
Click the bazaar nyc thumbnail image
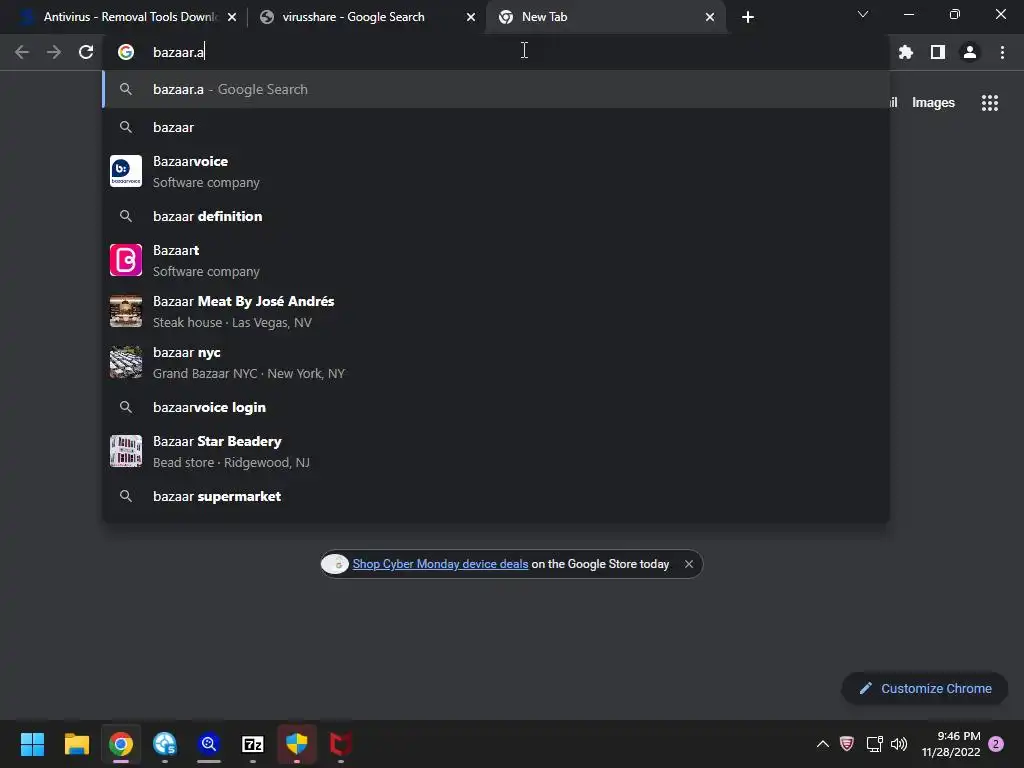tap(126, 362)
